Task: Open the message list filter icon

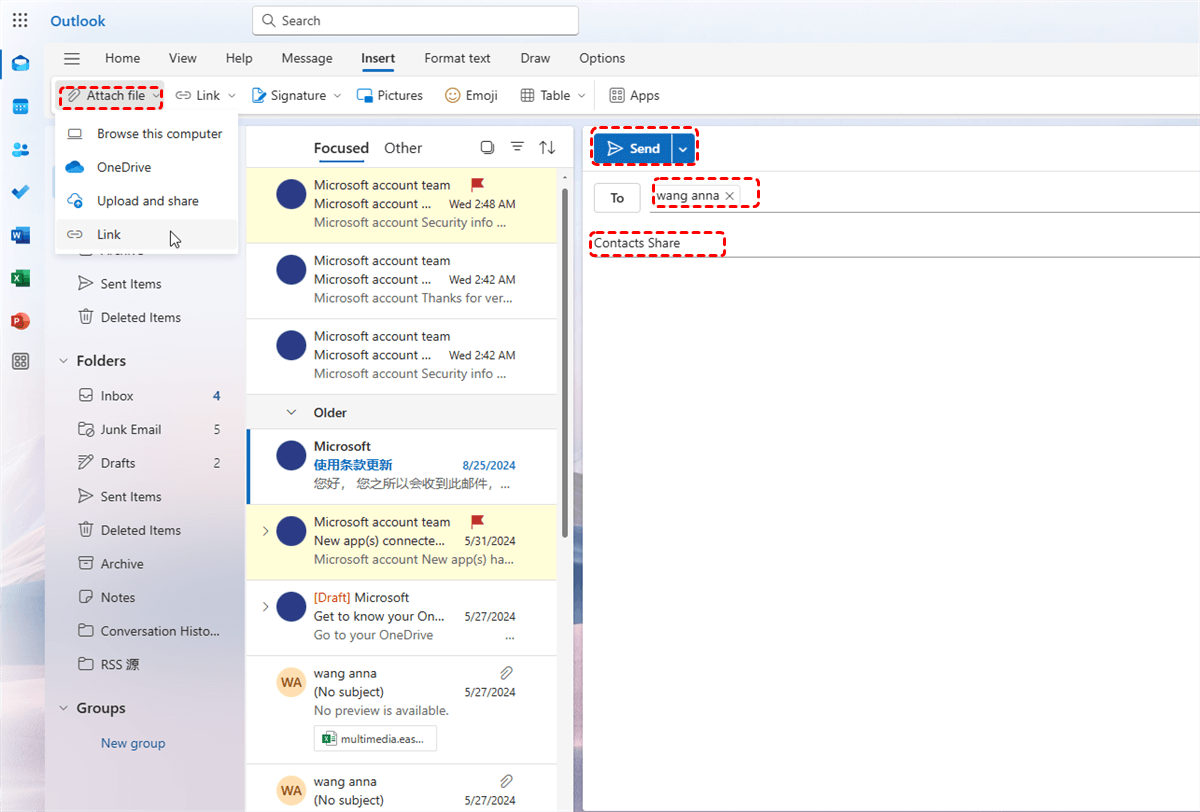Action: click(x=517, y=147)
